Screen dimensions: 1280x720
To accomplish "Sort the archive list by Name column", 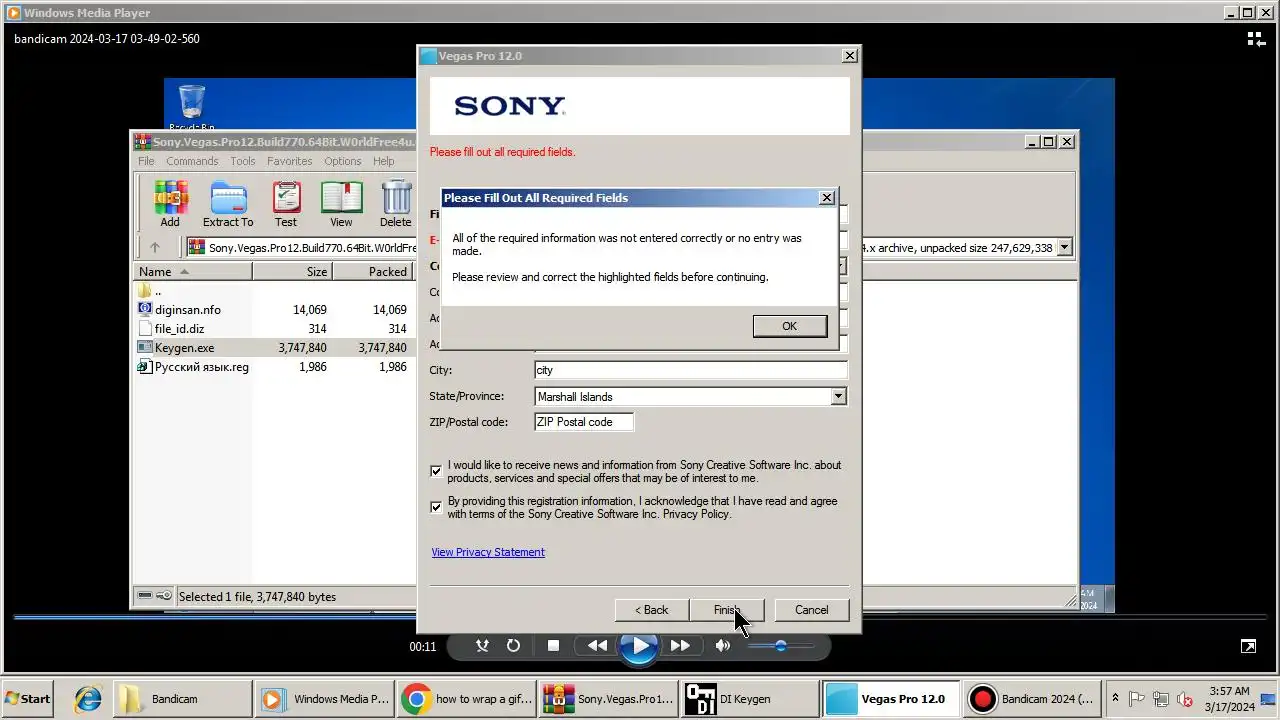I will click(193, 272).
